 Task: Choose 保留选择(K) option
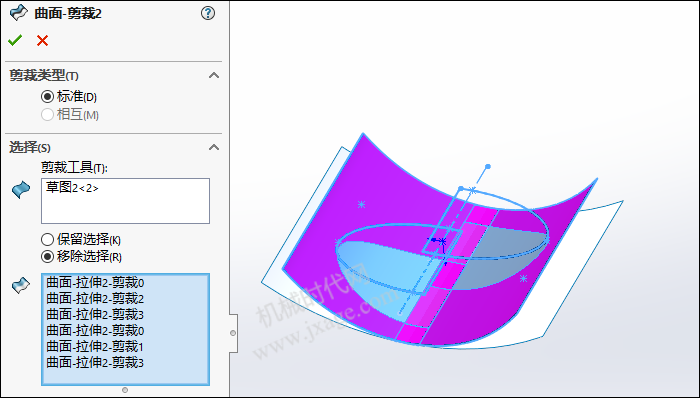47,240
